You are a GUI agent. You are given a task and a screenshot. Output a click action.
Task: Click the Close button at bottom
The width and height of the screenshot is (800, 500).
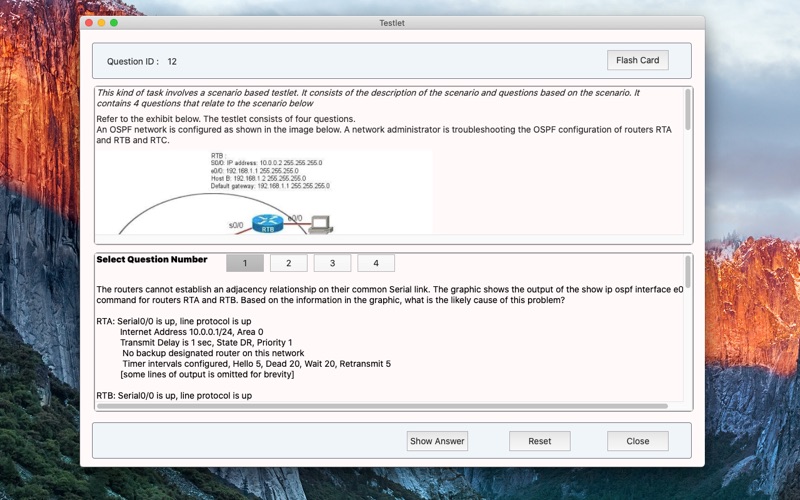(x=637, y=441)
